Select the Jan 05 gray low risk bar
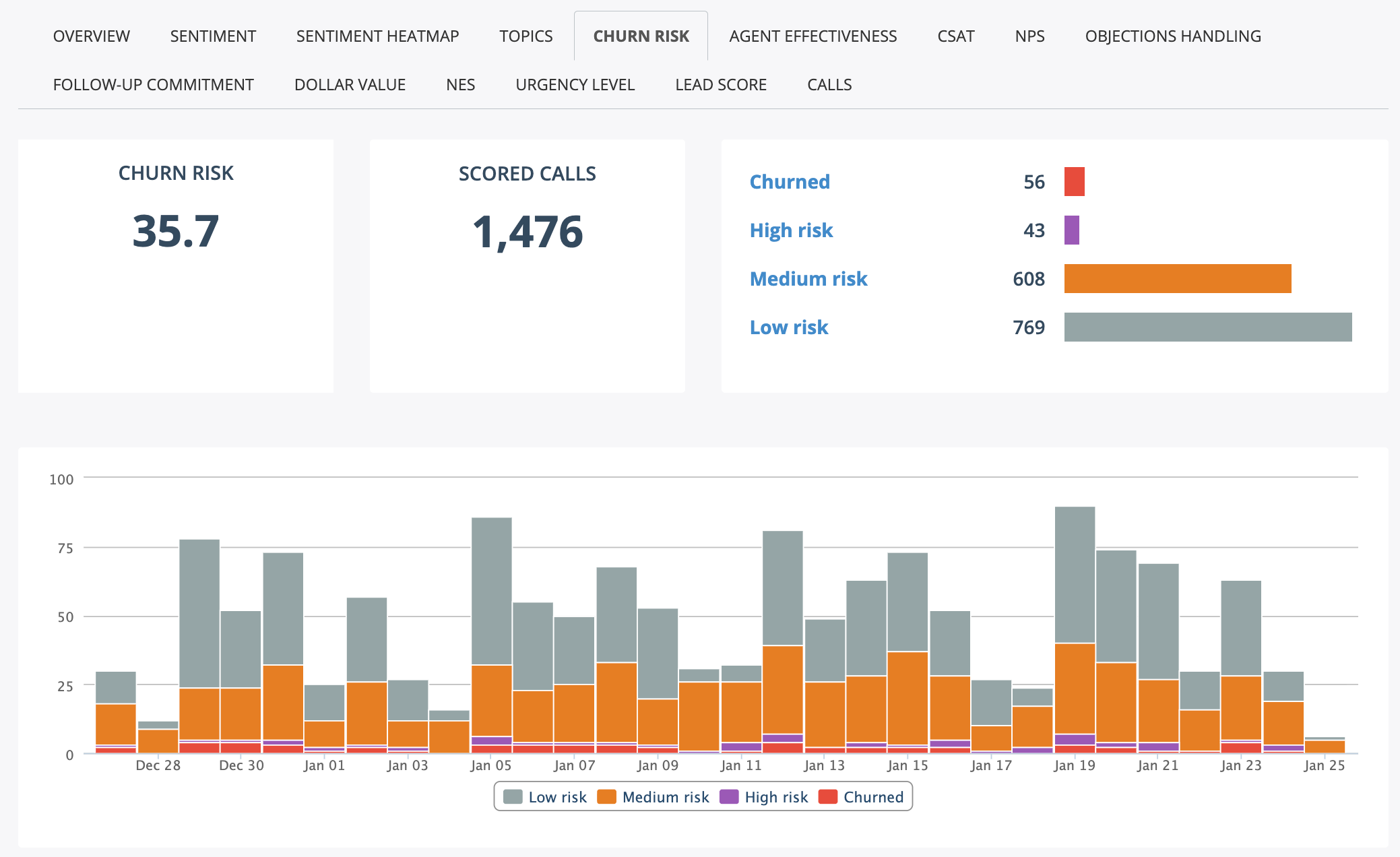 [x=492, y=591]
